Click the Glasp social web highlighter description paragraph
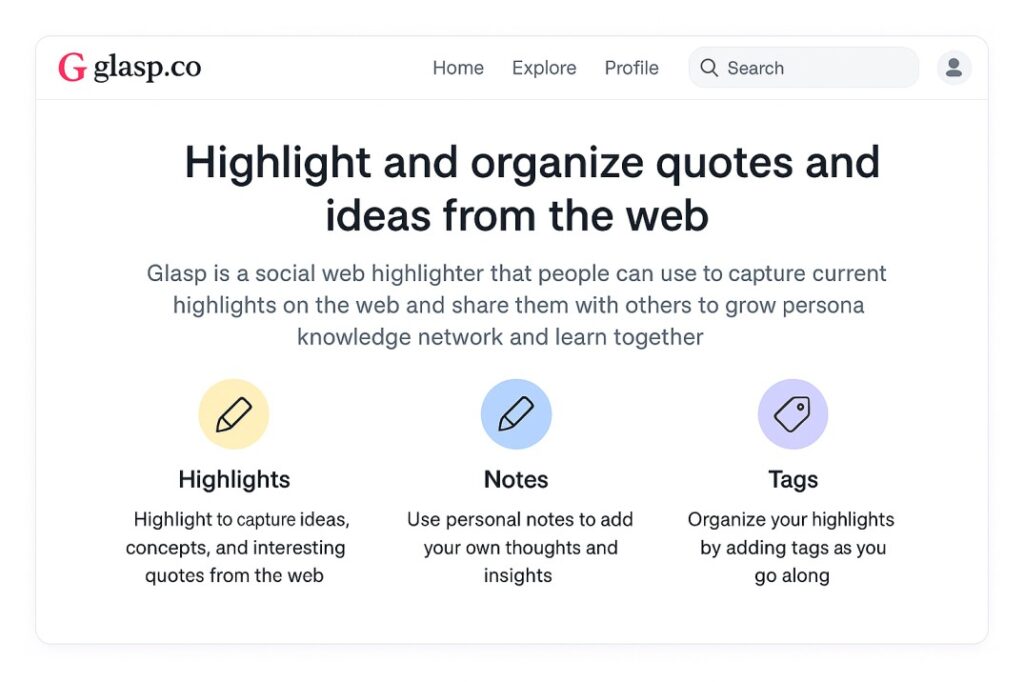The height and width of the screenshot is (682, 1024). click(516, 304)
